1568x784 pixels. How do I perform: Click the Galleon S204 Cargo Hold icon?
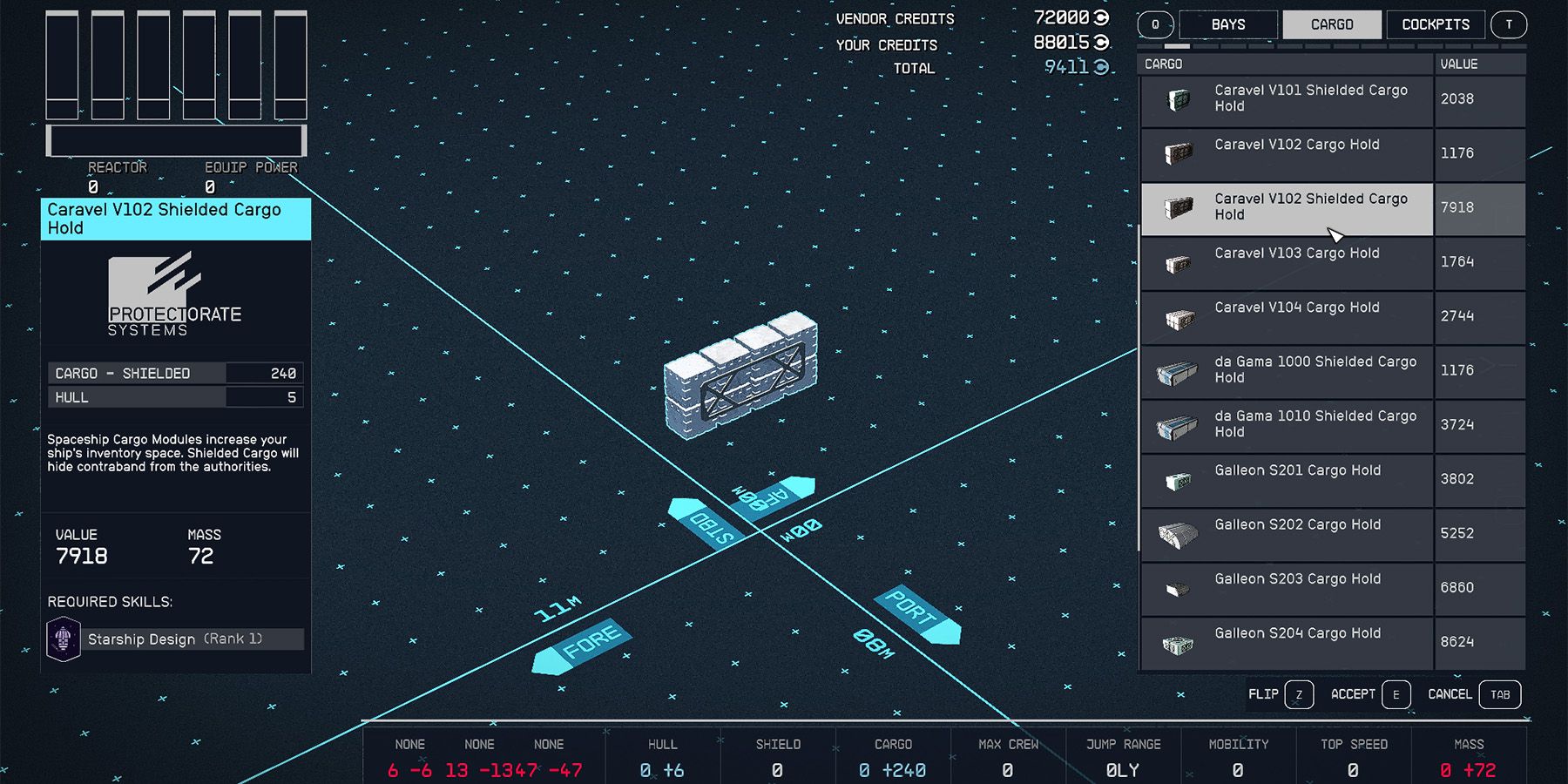click(1178, 643)
